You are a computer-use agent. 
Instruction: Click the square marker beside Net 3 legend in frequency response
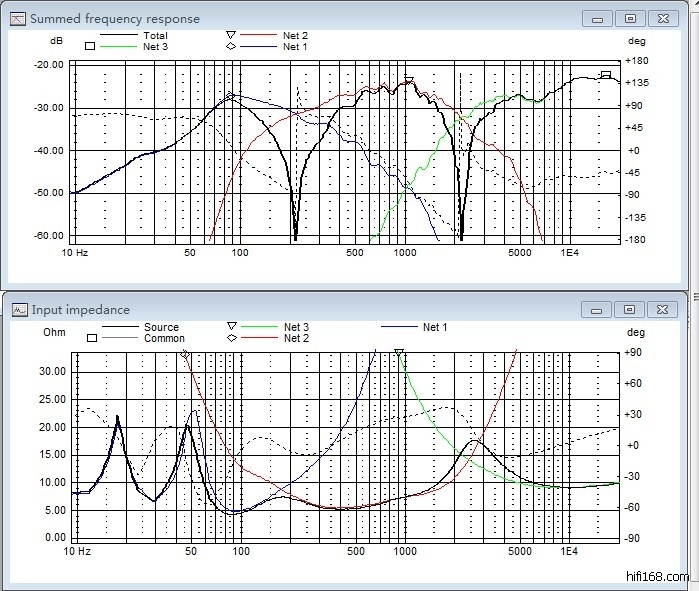click(90, 46)
